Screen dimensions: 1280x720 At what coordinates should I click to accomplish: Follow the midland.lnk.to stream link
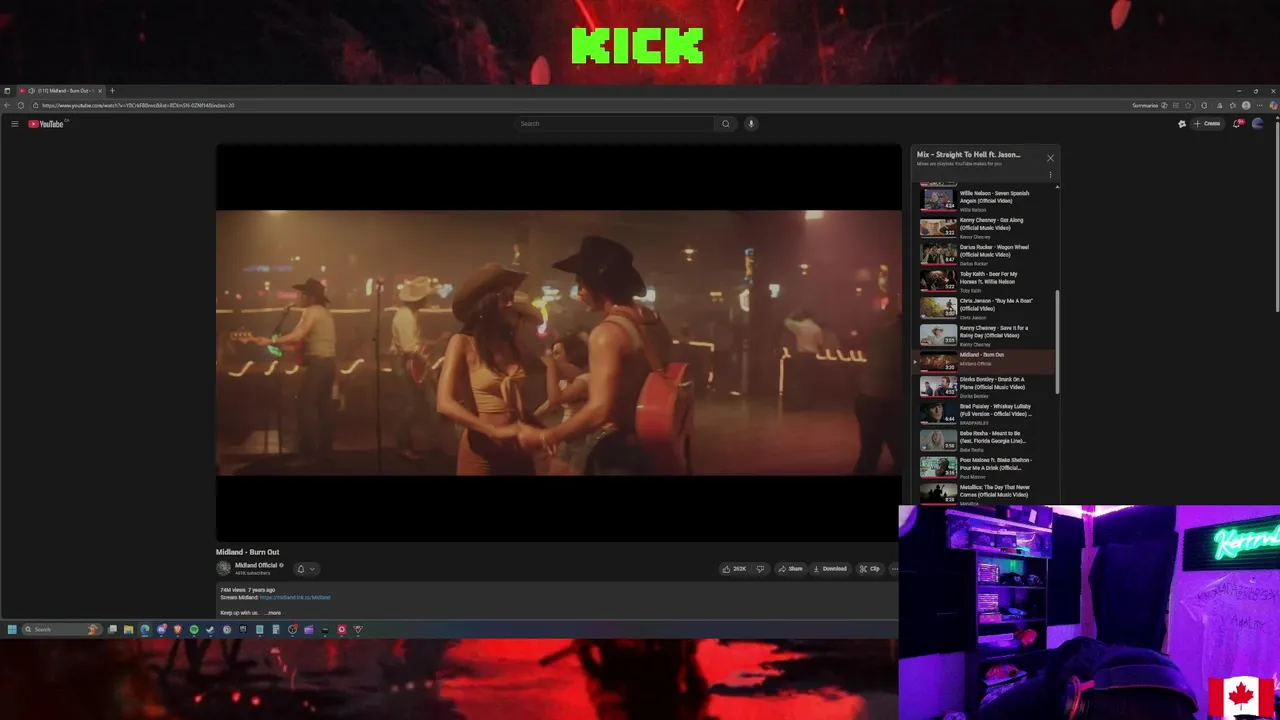(x=295, y=597)
